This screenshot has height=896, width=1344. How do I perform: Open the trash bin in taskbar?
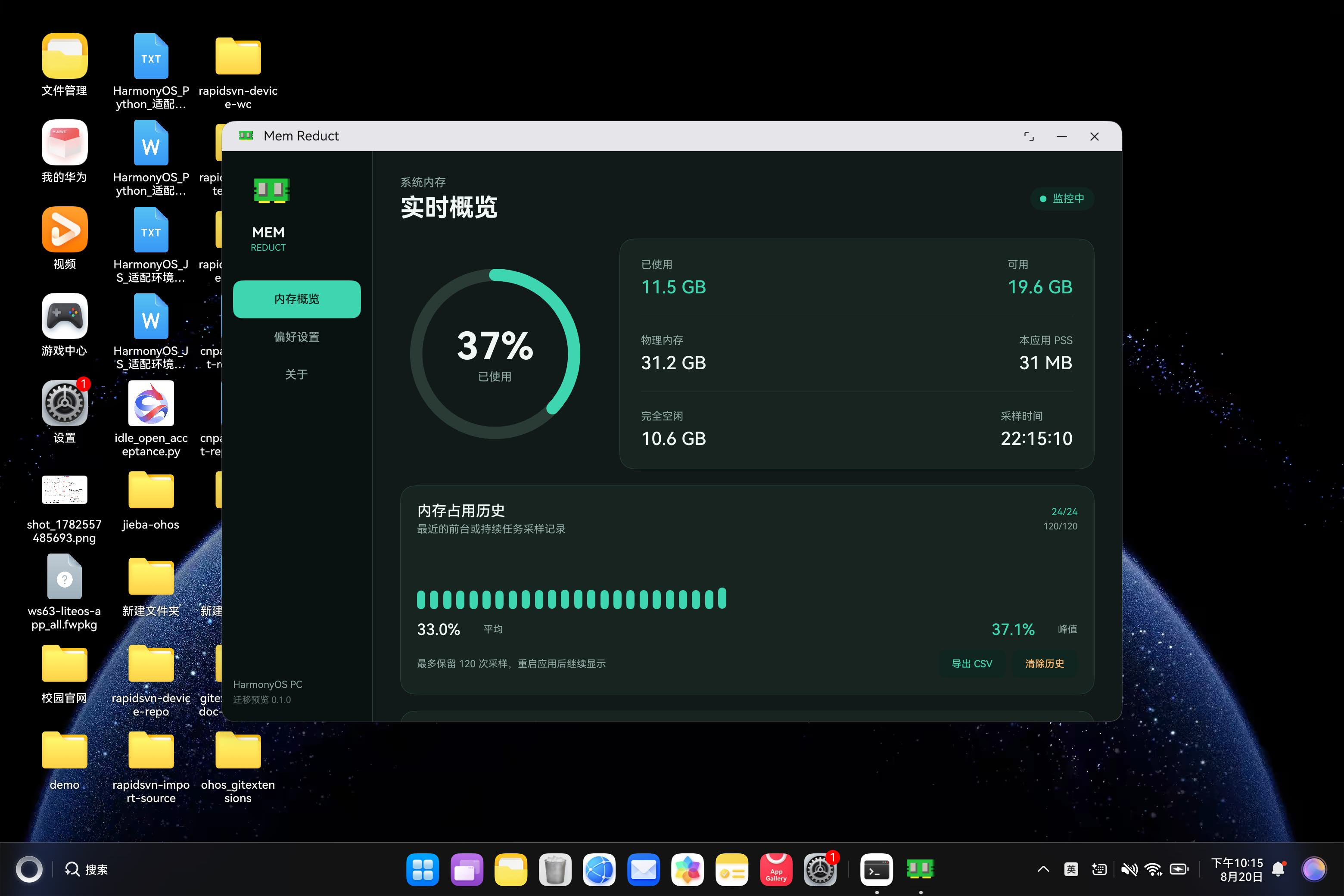(x=555, y=870)
